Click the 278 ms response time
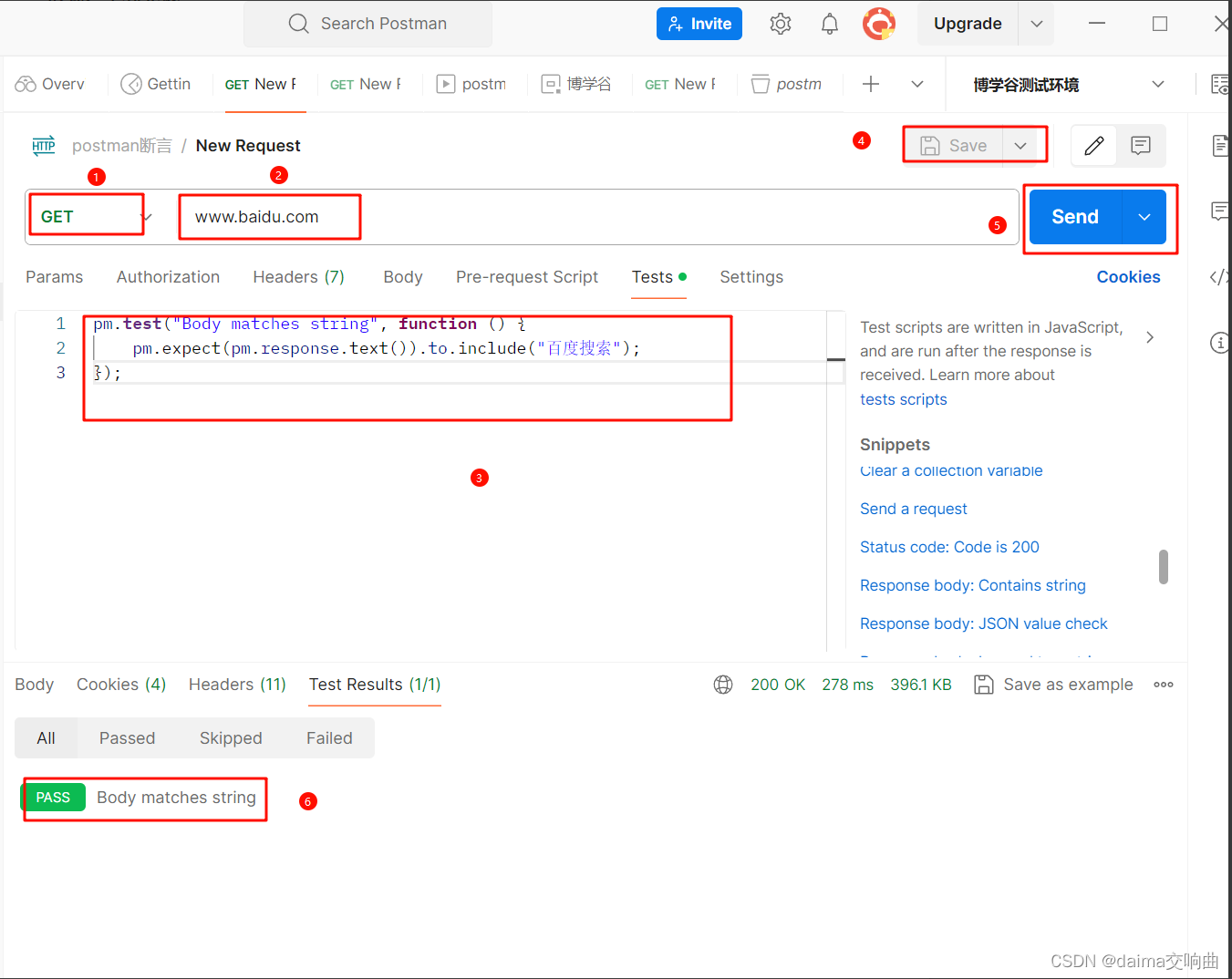This screenshot has height=979, width=1232. (847, 685)
